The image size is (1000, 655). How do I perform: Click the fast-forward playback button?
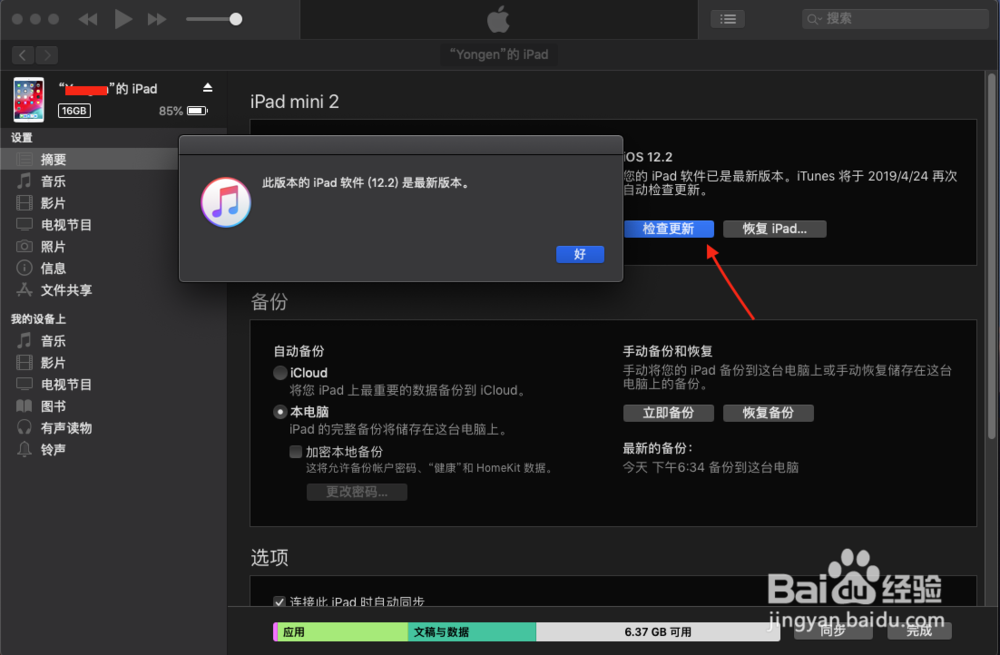[157, 19]
